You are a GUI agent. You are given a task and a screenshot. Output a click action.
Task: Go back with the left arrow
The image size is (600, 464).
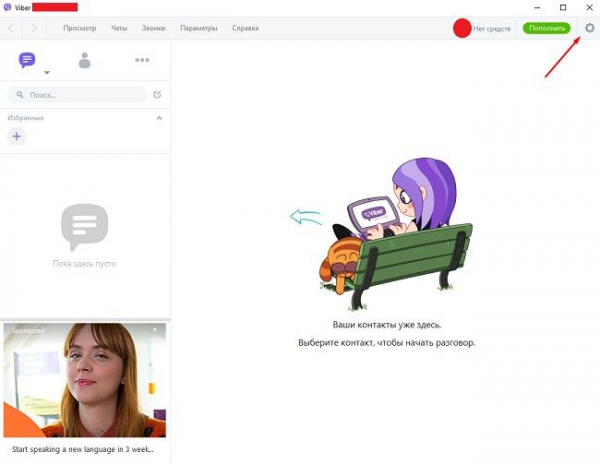tap(11, 28)
